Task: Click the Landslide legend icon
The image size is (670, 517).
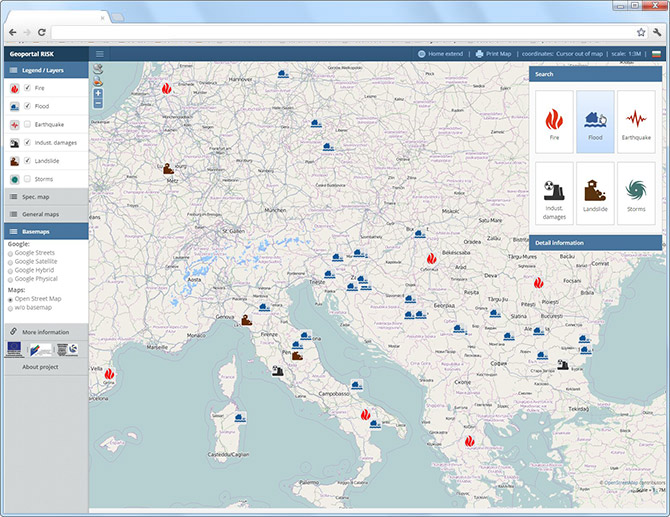Action: tap(15, 161)
